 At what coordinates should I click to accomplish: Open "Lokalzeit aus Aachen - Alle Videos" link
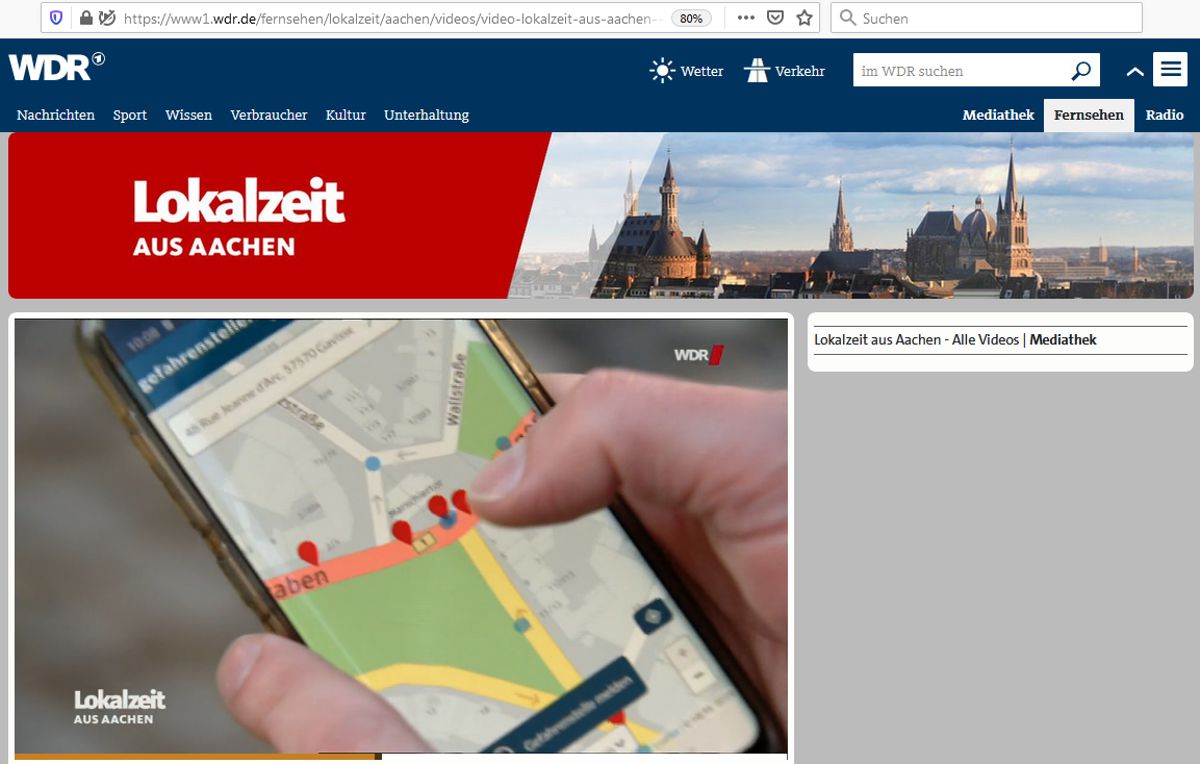916,340
